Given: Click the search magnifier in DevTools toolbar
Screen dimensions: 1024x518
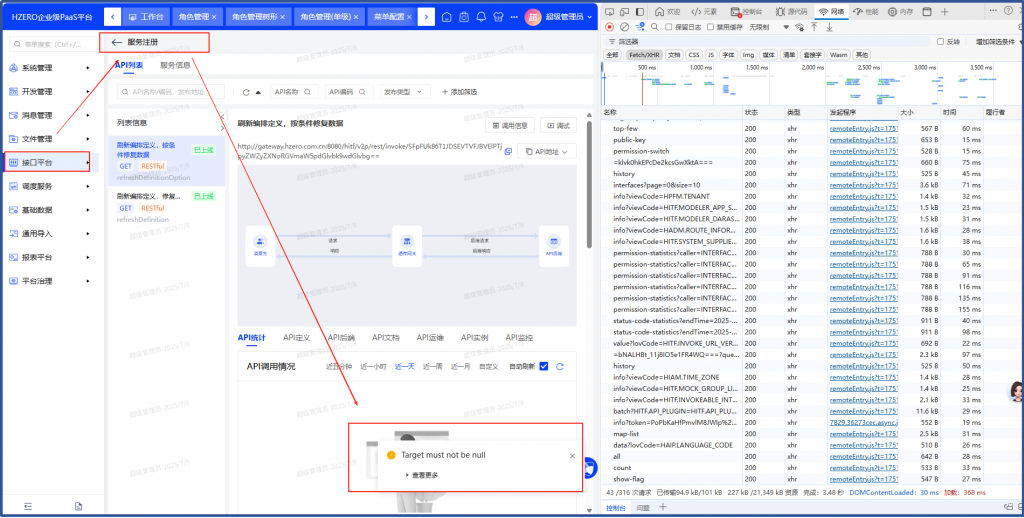Looking at the screenshot, I should point(655,26).
